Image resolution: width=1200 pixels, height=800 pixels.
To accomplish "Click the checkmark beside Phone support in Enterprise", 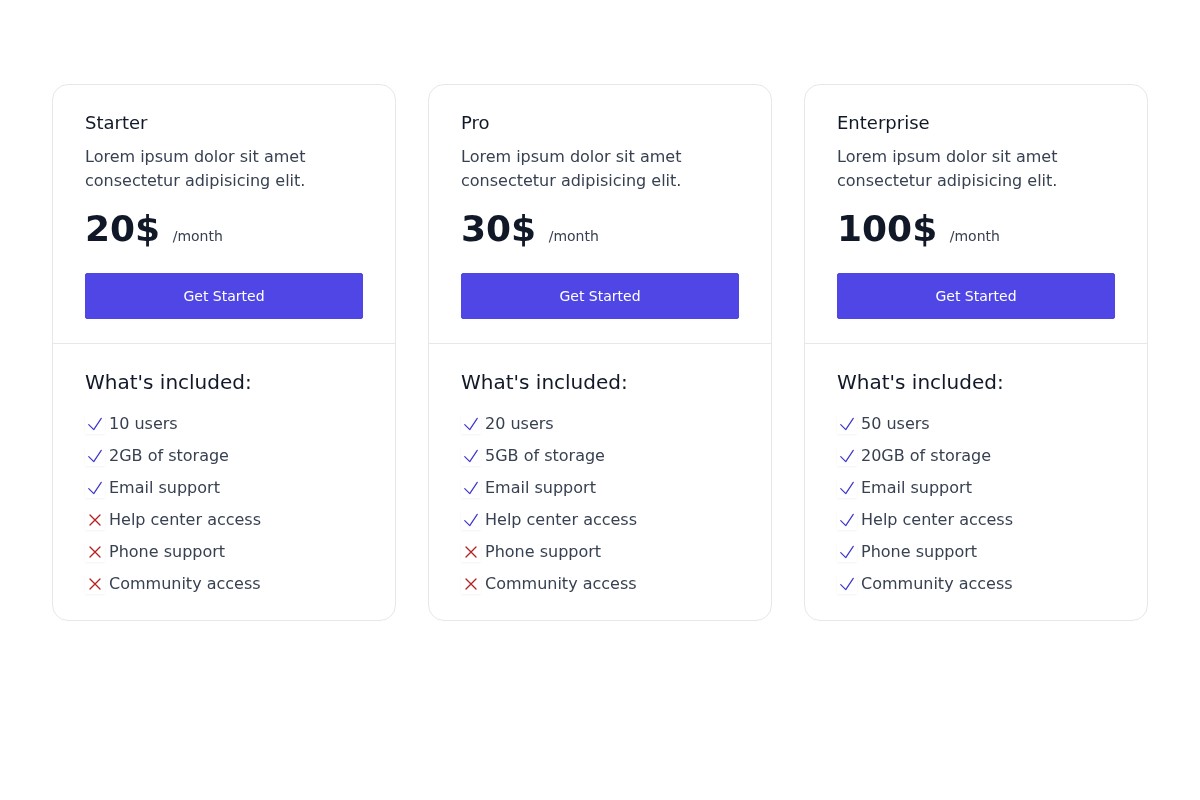I will pos(847,552).
